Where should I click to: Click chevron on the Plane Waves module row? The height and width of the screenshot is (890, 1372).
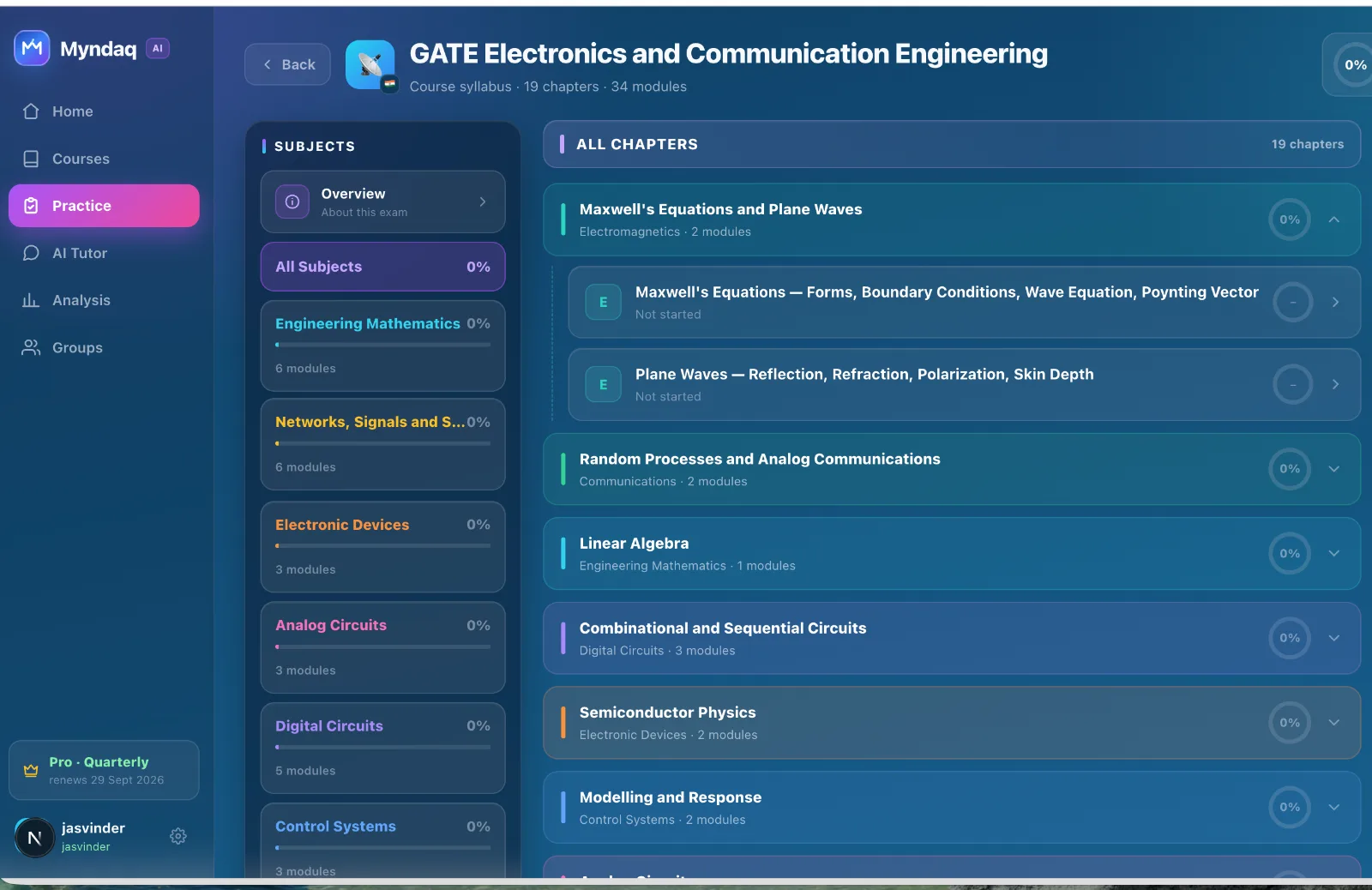pyautogui.click(x=1335, y=384)
